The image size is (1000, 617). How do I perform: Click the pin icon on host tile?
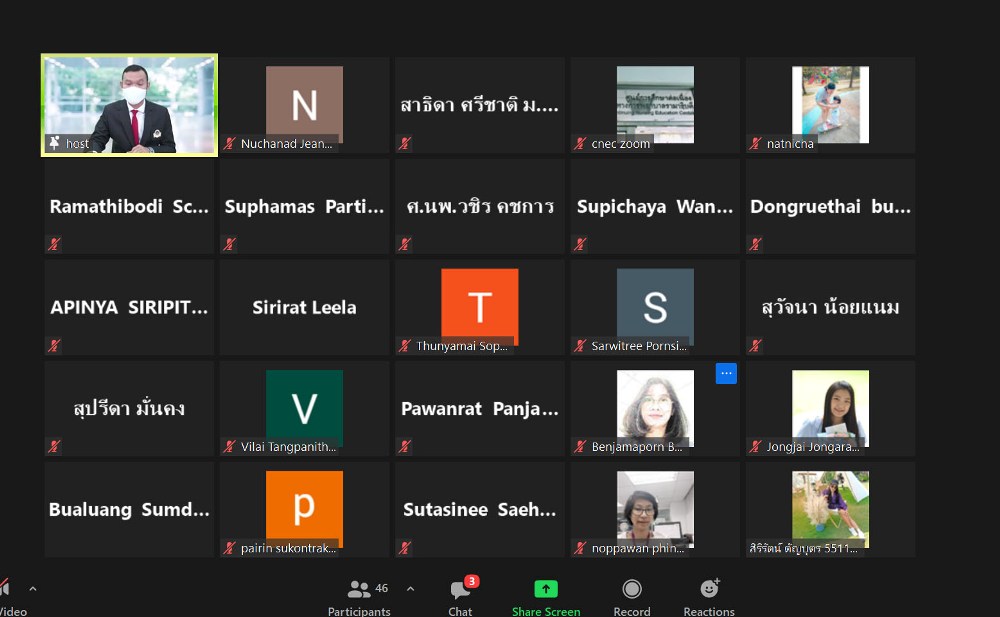[x=54, y=144]
